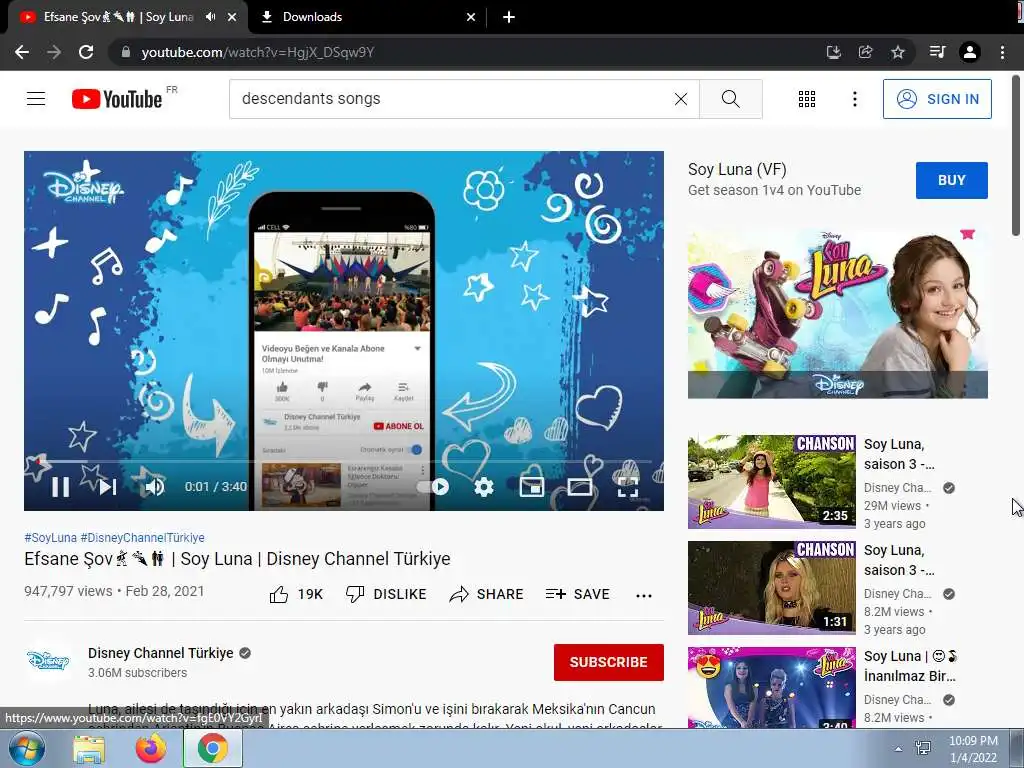The height and width of the screenshot is (768, 1024).
Task: Share this page from address bar
Action: pyautogui.click(x=866, y=52)
